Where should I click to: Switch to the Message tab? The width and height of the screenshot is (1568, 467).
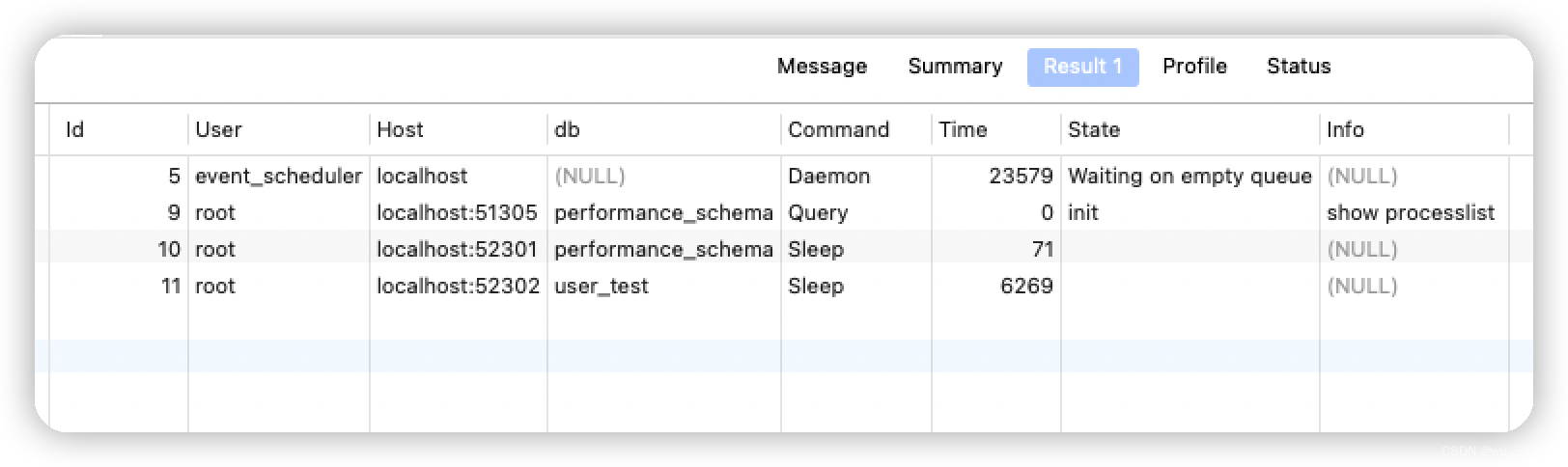(822, 67)
